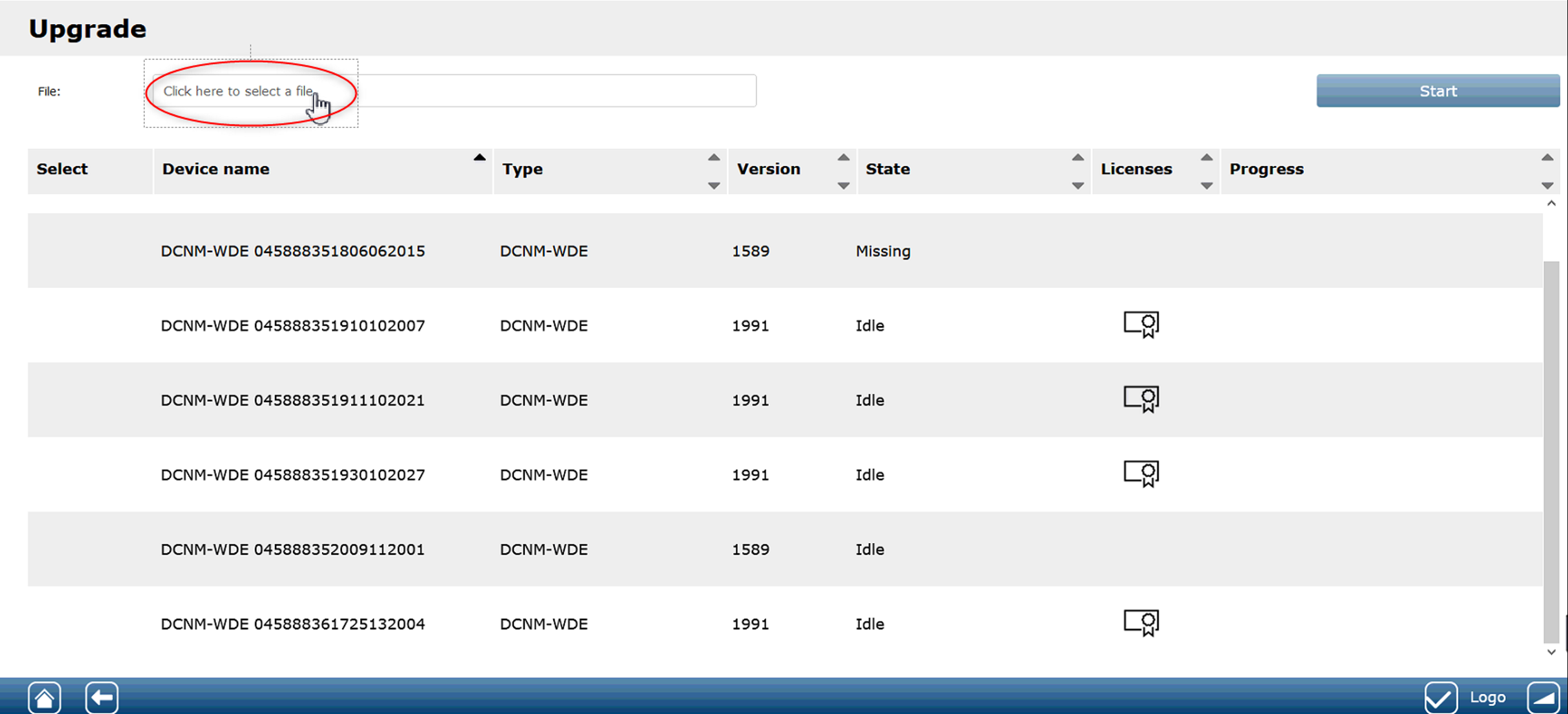This screenshot has width=1568, height=714.
Task: Go to the home screen icon
Action: tap(44, 698)
